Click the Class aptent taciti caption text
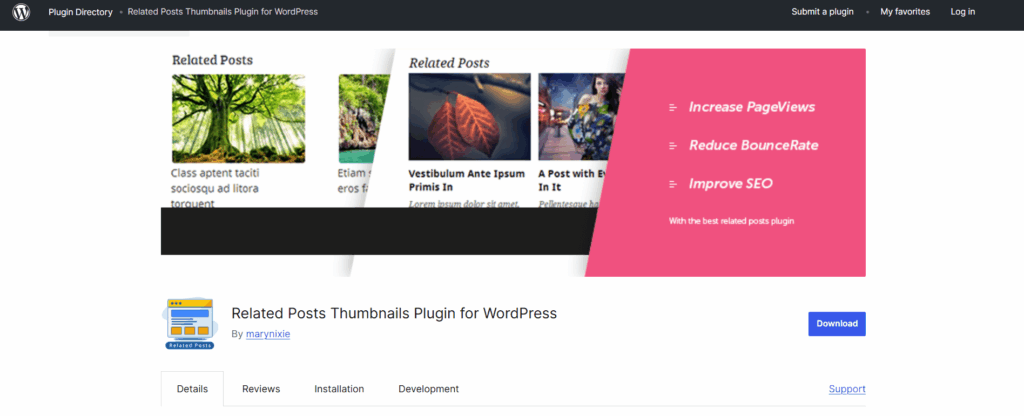The width and height of the screenshot is (1024, 416). click(x=216, y=188)
